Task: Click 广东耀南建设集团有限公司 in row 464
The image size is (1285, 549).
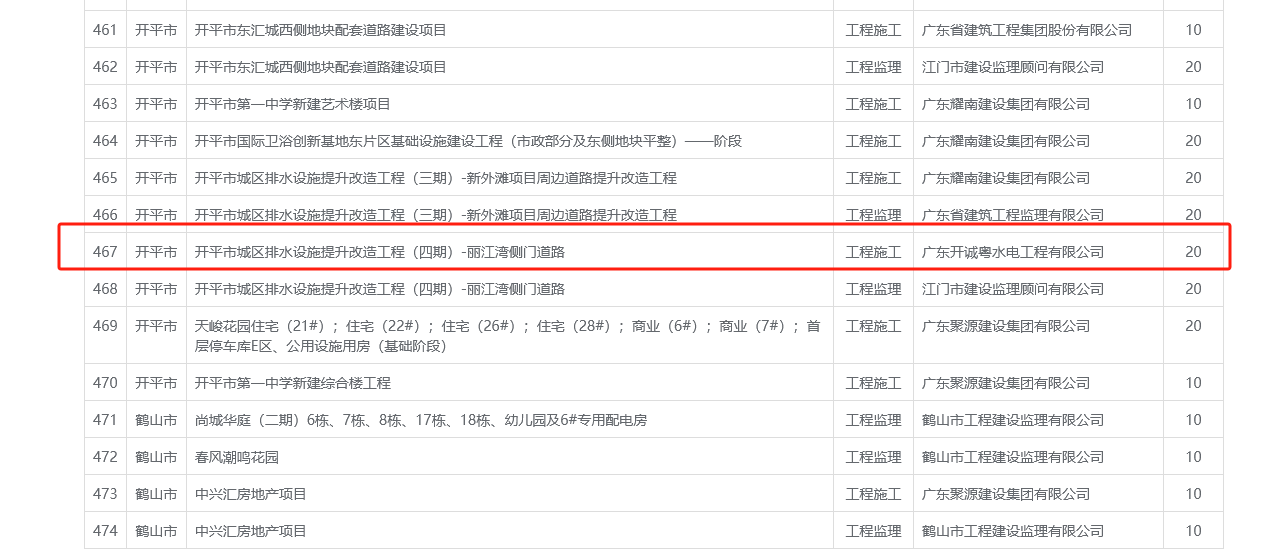Action: pos(1006,141)
